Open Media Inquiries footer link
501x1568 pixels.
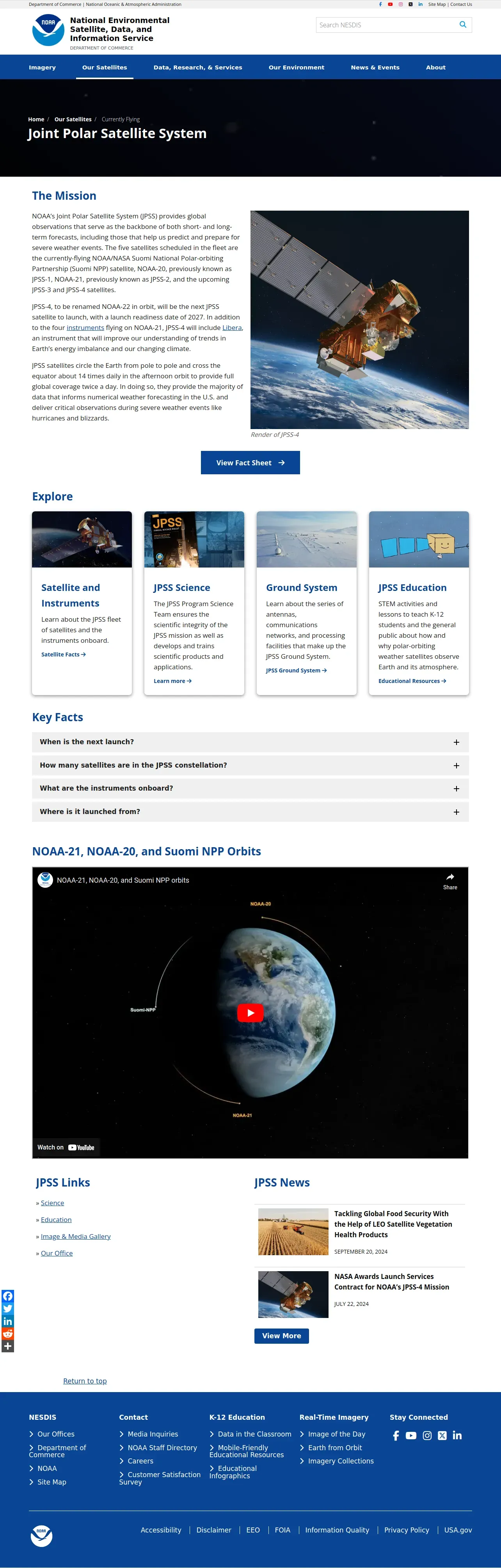click(x=153, y=1434)
